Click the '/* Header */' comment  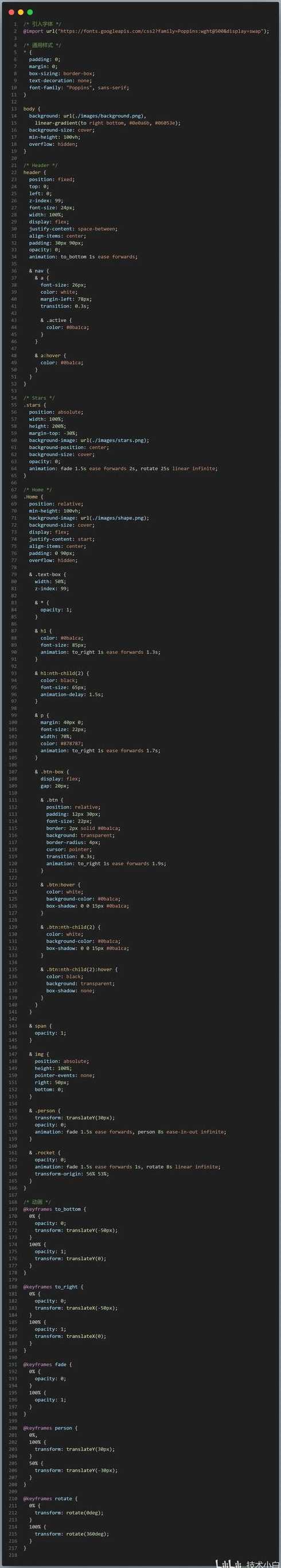(x=41, y=165)
